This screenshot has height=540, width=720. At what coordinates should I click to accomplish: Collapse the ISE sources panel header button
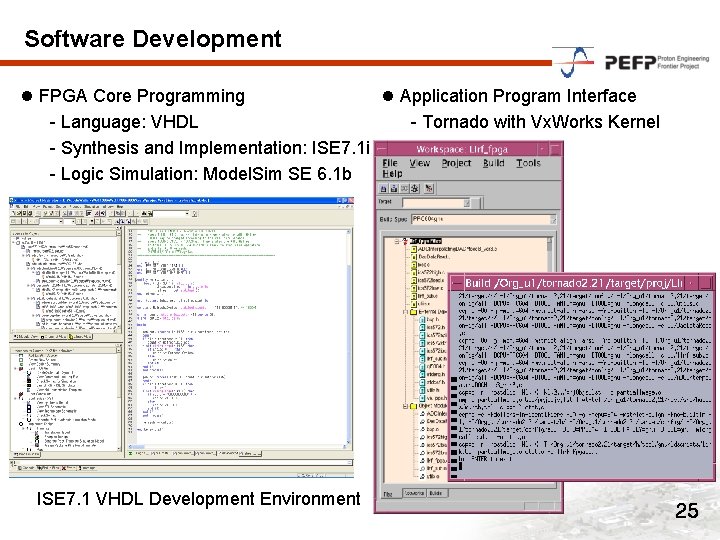(x=118, y=233)
